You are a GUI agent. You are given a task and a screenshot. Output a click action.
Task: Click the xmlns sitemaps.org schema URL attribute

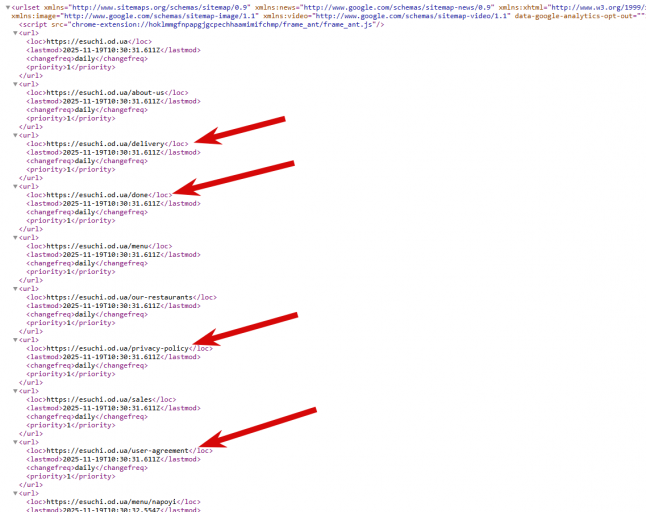point(147,7)
